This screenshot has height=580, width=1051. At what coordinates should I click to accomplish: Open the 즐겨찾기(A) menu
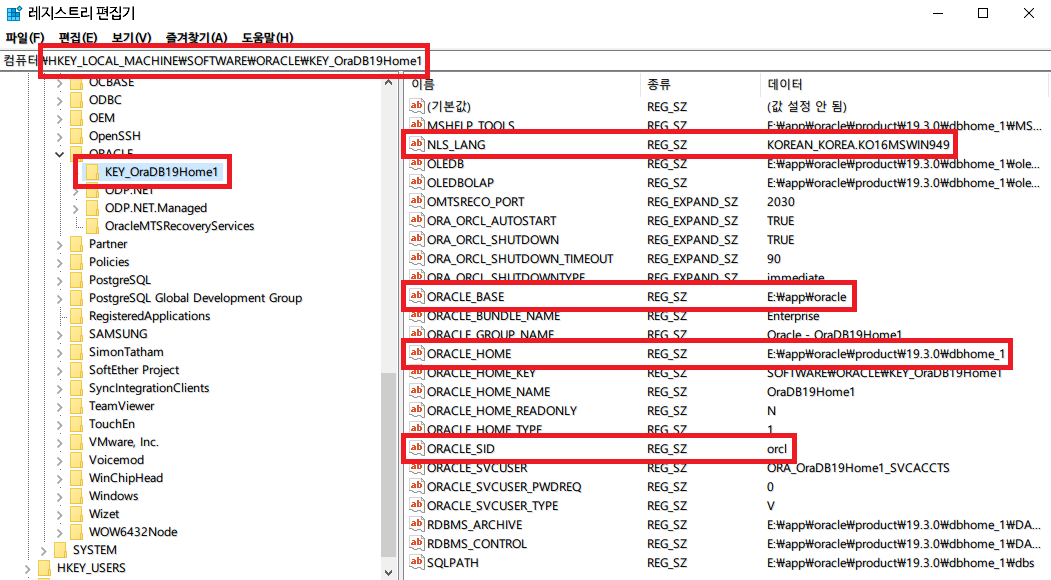coord(196,38)
